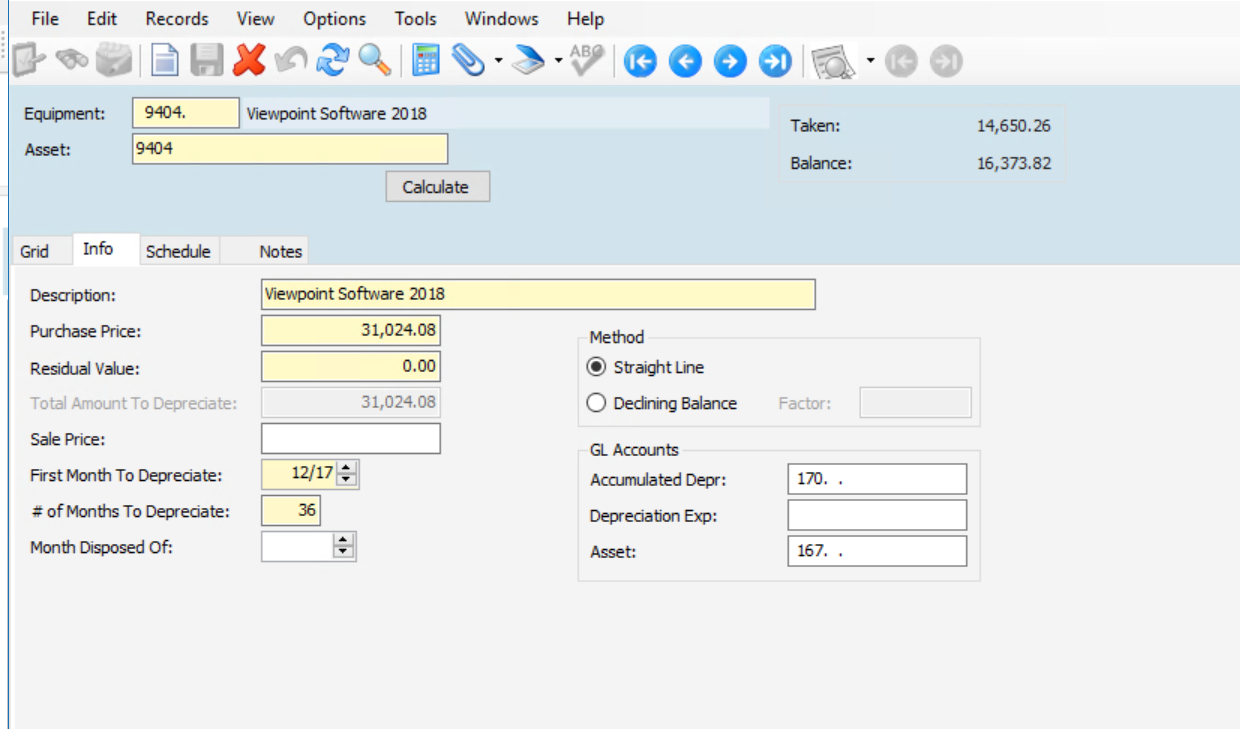Click the Asset field containing 9404
Viewport: 1240px width, 729px height.
pos(290,149)
